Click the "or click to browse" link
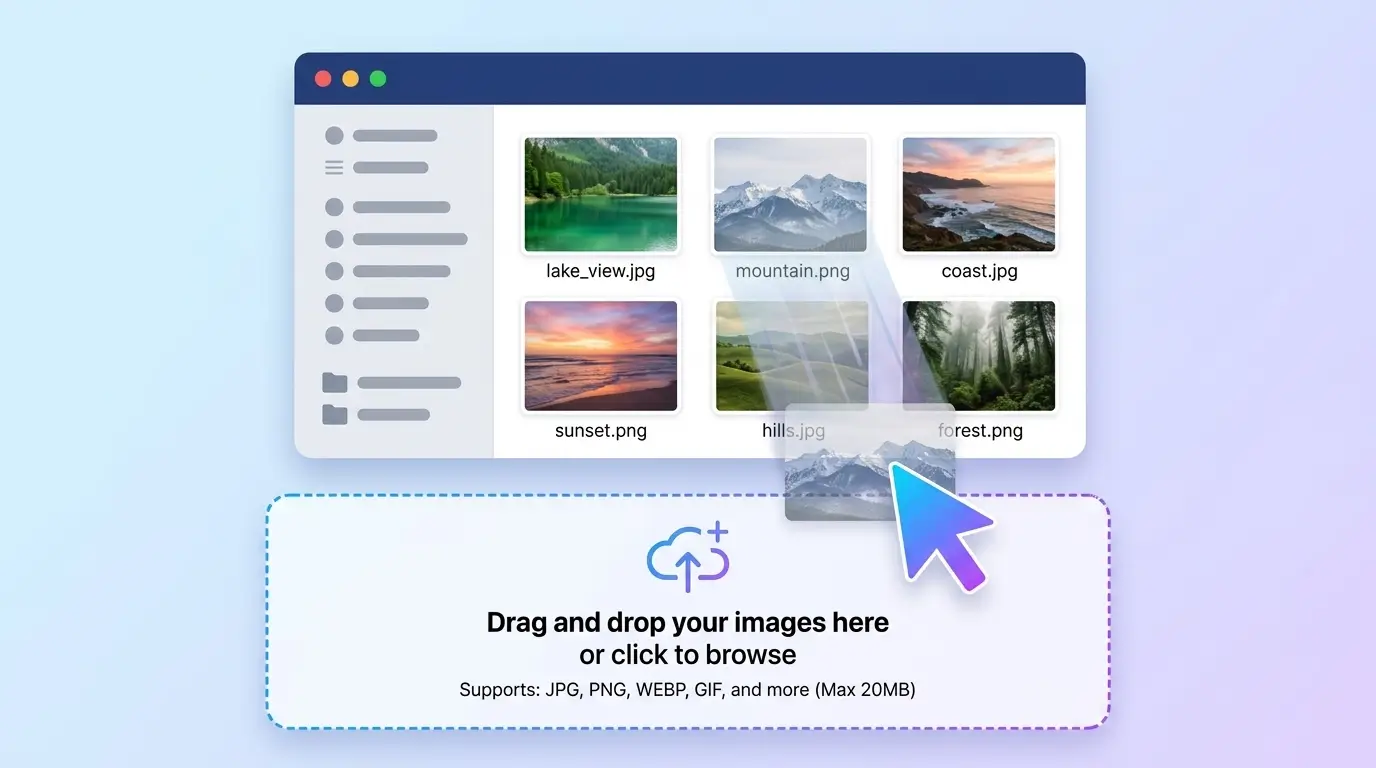 (x=688, y=655)
